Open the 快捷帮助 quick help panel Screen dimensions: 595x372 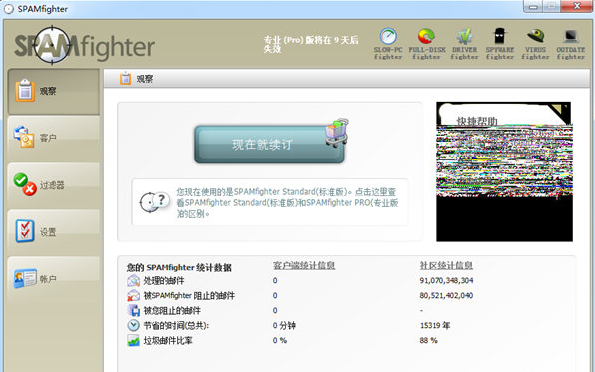click(x=504, y=172)
